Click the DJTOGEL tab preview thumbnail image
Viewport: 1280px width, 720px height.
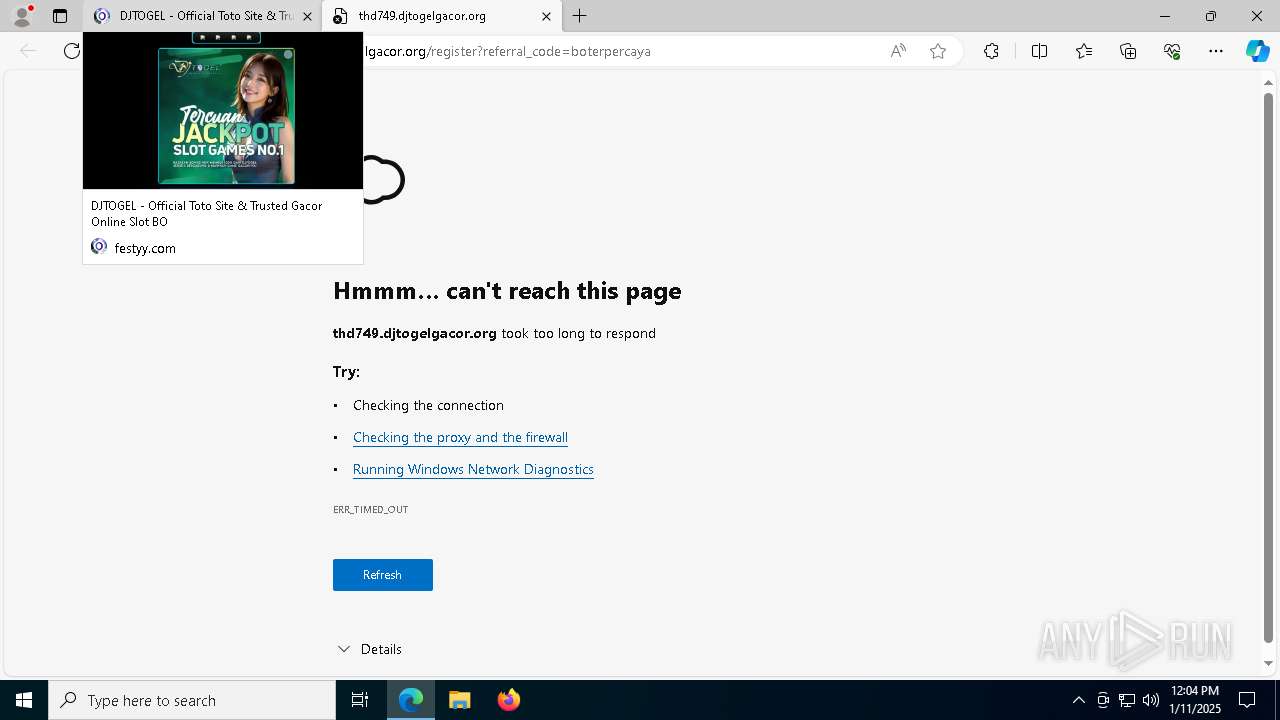(x=223, y=110)
